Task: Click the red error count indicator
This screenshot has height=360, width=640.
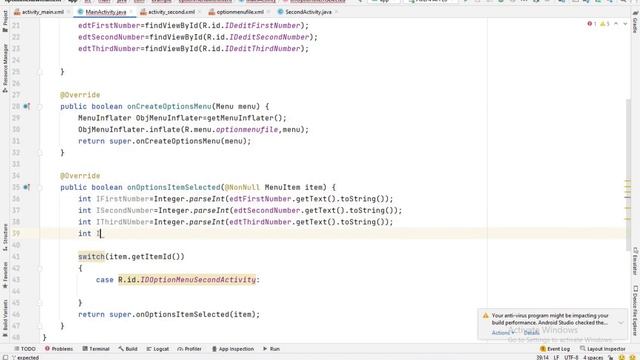Action: tap(592, 24)
